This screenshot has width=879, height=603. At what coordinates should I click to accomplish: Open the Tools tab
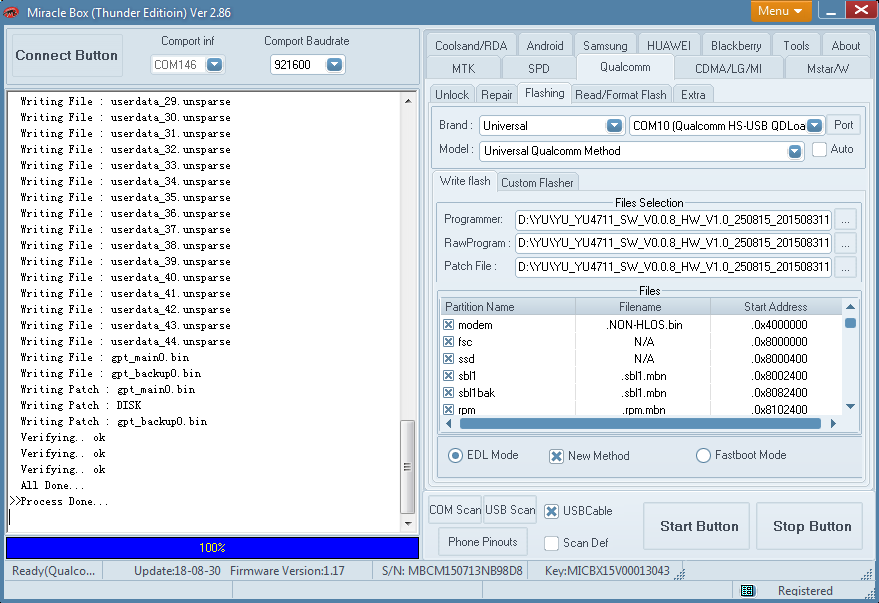(796, 45)
